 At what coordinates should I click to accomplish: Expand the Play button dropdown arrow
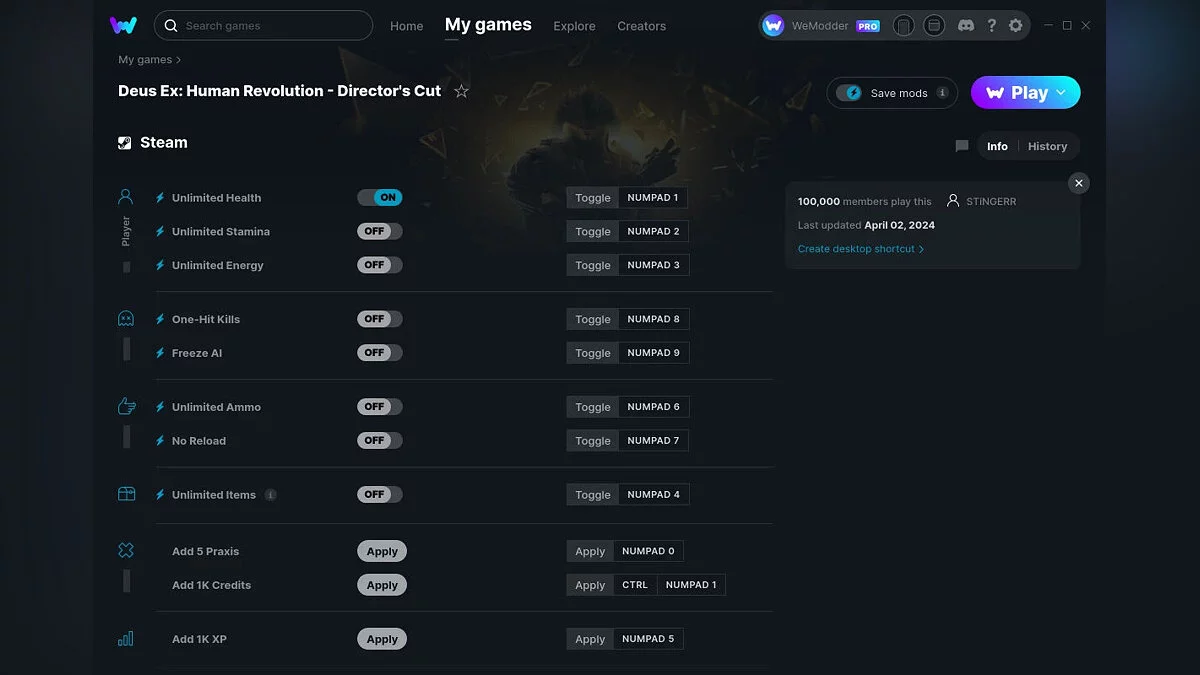coord(1062,93)
